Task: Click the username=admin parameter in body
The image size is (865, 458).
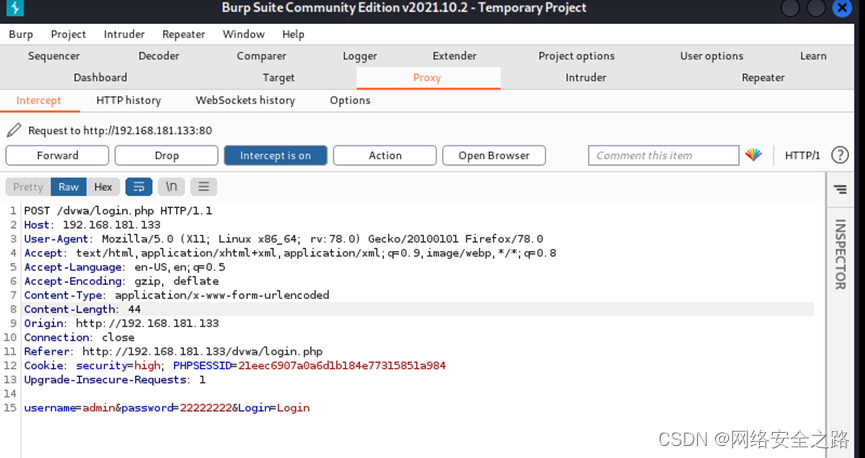Action: tap(69, 408)
